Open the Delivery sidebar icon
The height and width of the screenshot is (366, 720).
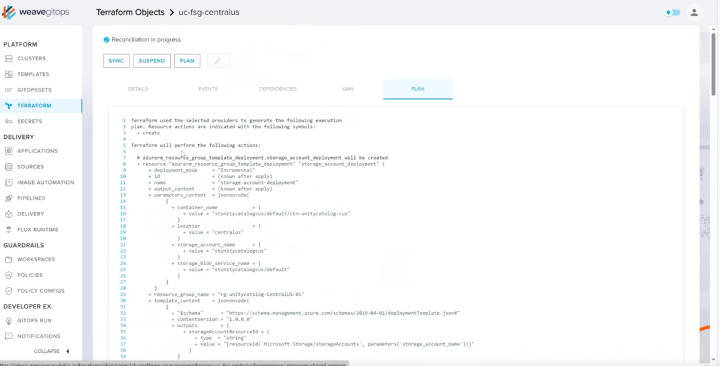(9, 214)
